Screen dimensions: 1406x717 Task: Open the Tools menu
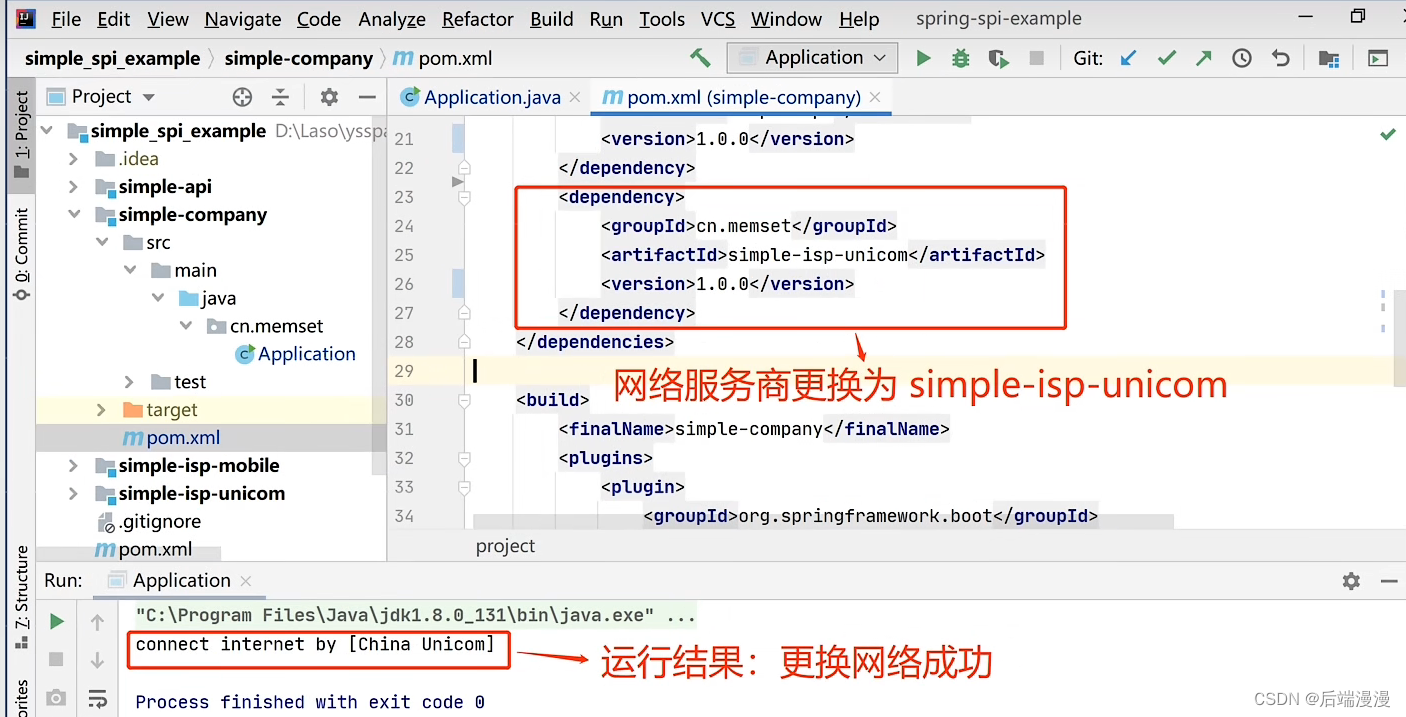662,19
